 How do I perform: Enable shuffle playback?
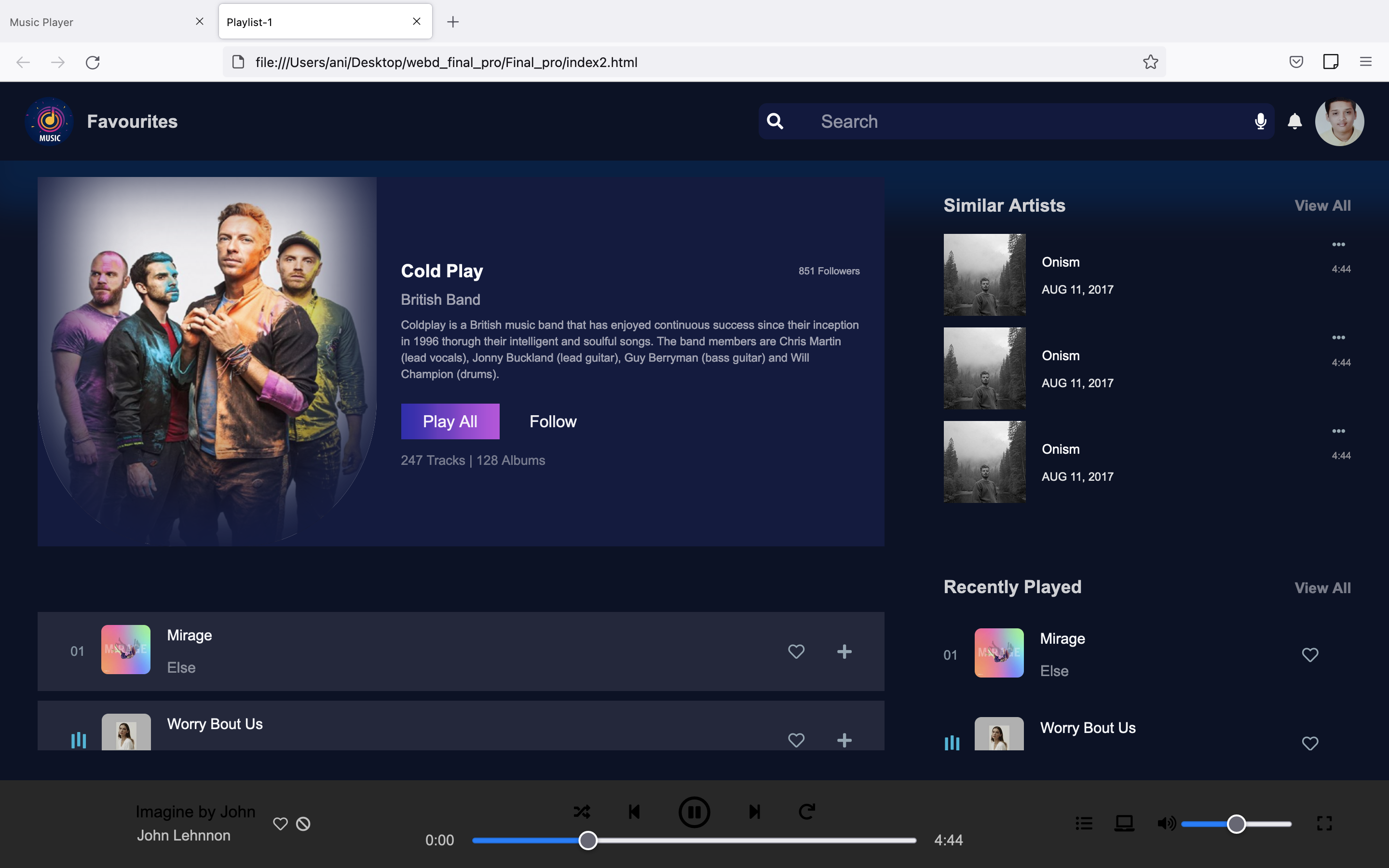coord(582,811)
